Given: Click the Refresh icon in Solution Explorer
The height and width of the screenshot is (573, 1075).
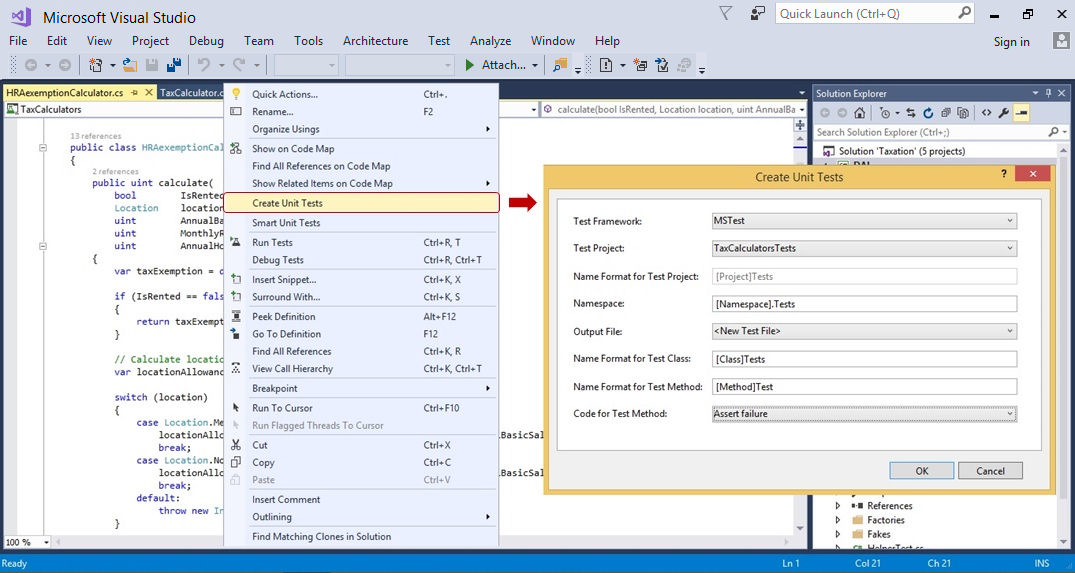Looking at the screenshot, I should click(x=928, y=113).
